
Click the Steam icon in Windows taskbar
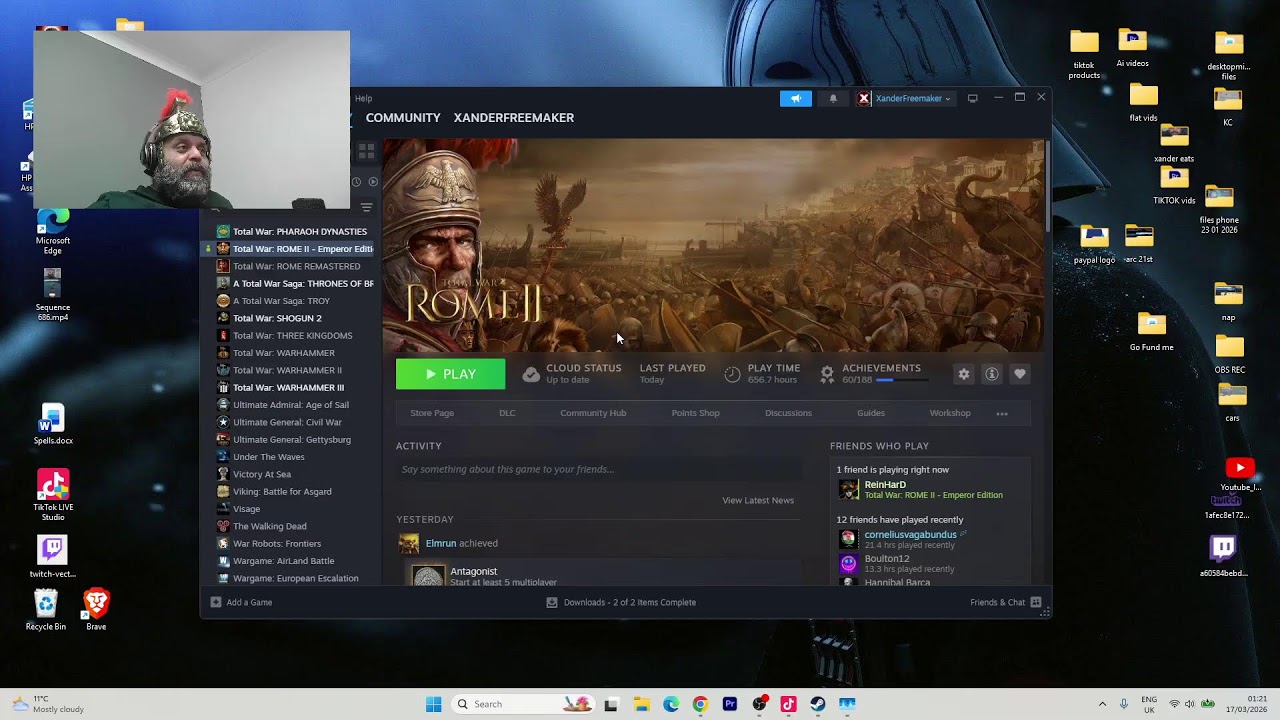[x=817, y=704]
